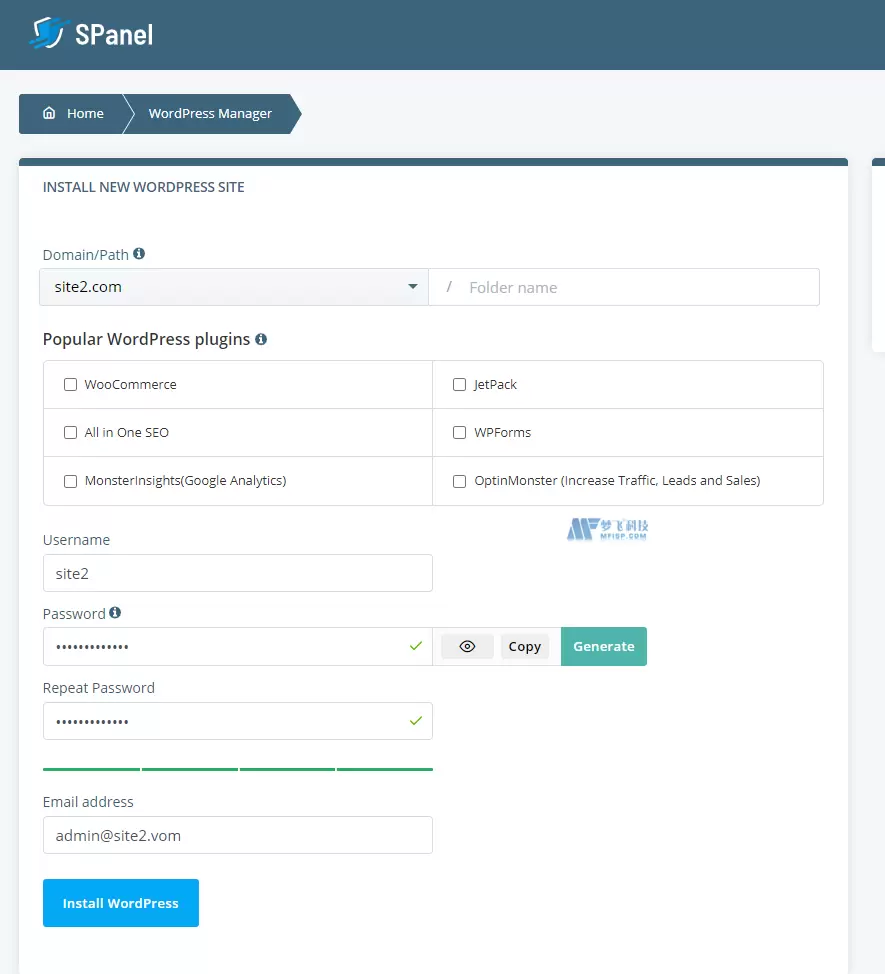Viewport: 885px width, 974px height.
Task: Navigate to Home breadcrumb item
Action: pyautogui.click(x=84, y=114)
